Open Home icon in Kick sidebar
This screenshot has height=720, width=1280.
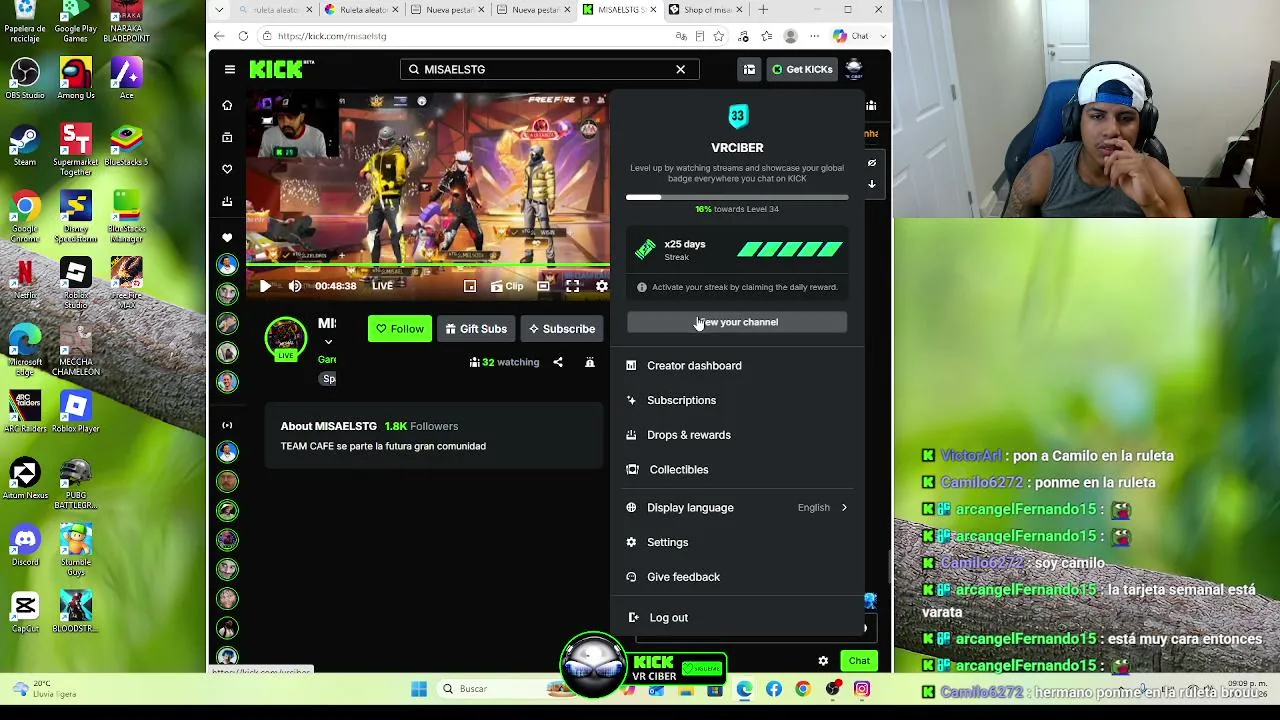[x=227, y=105]
